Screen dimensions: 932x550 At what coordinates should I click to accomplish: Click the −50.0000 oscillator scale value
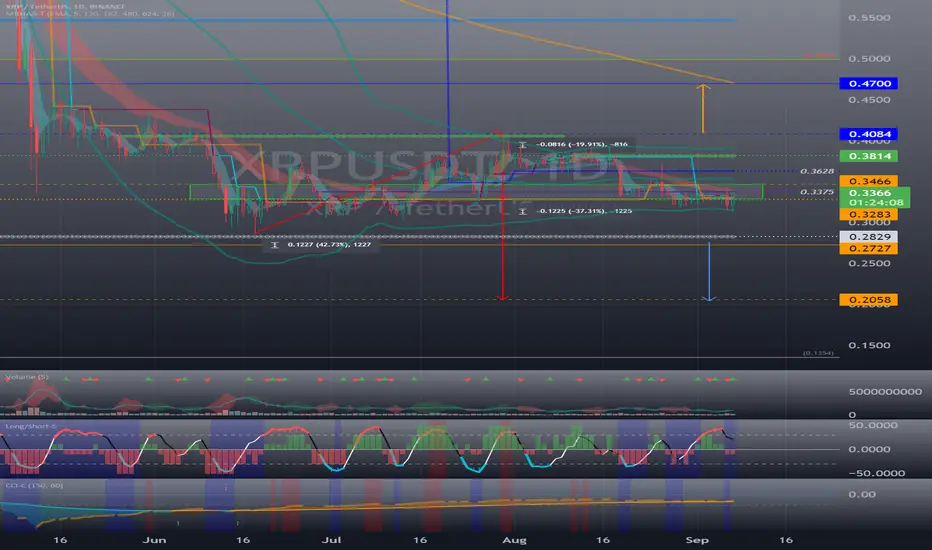tap(877, 473)
